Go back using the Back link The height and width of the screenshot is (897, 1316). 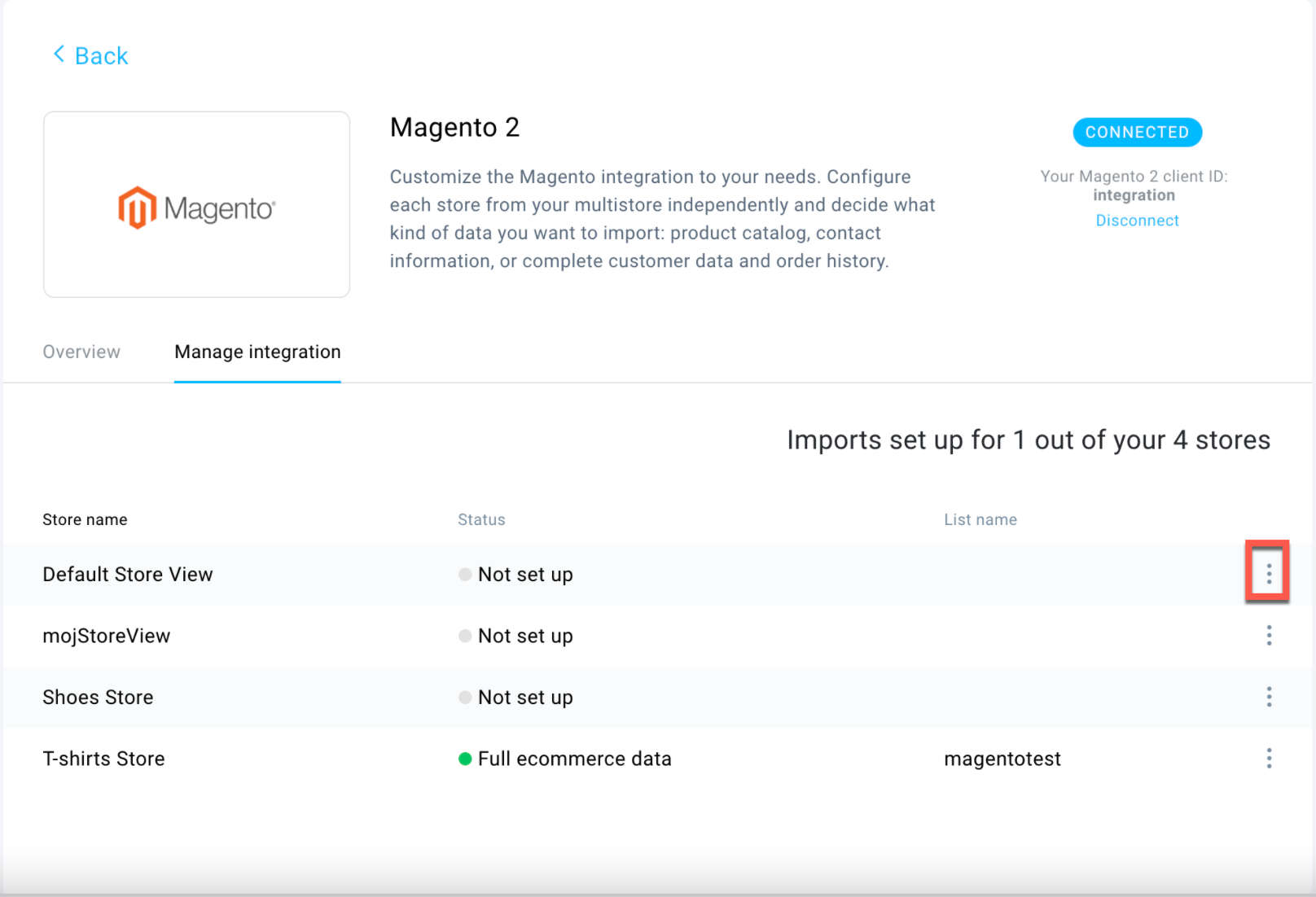pyautogui.click(x=90, y=55)
